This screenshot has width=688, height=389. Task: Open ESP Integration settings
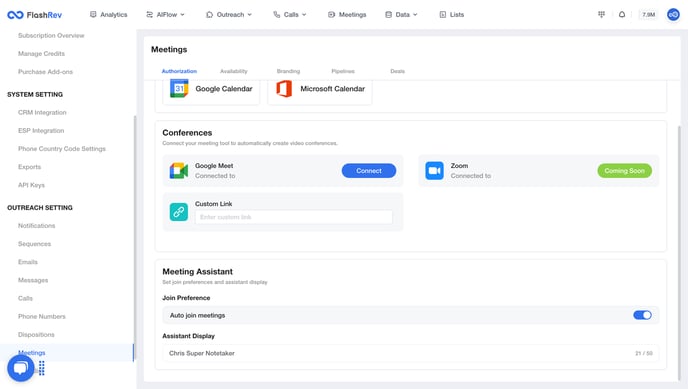point(41,131)
